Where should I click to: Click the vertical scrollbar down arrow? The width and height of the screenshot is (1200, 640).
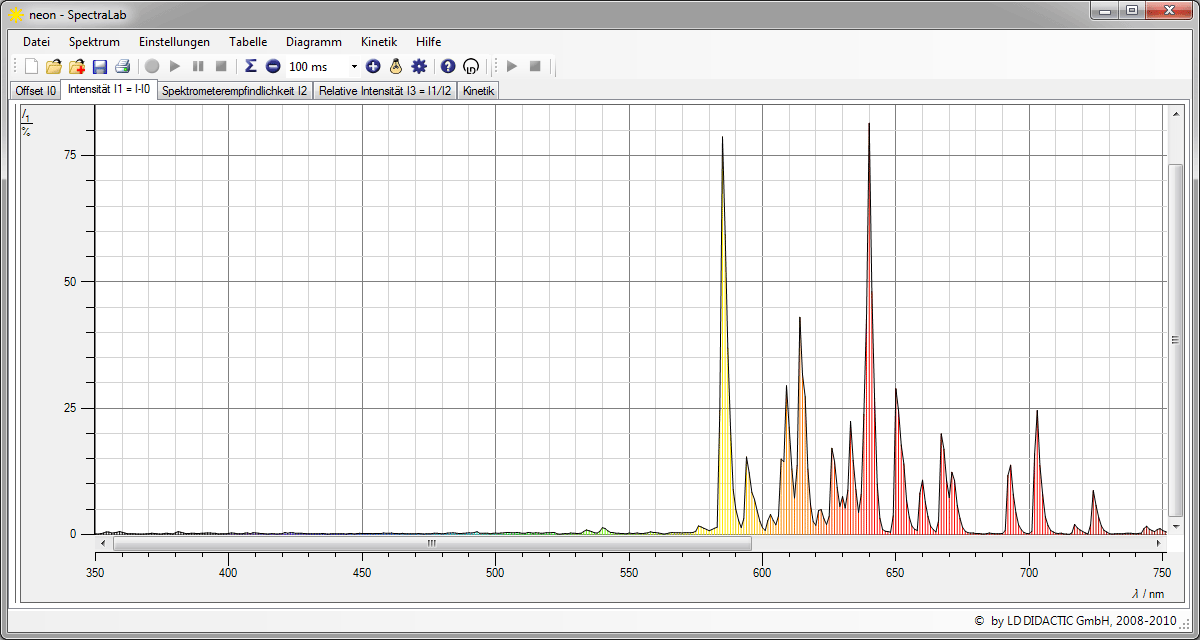point(1175,526)
